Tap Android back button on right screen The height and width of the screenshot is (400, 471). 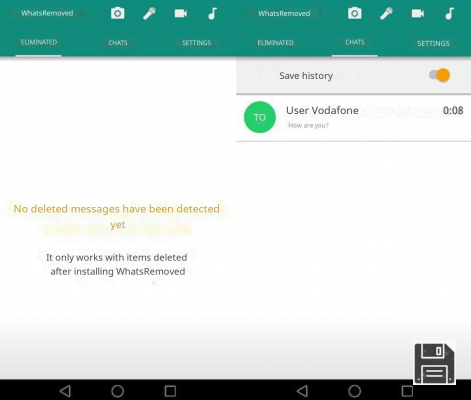(302, 391)
